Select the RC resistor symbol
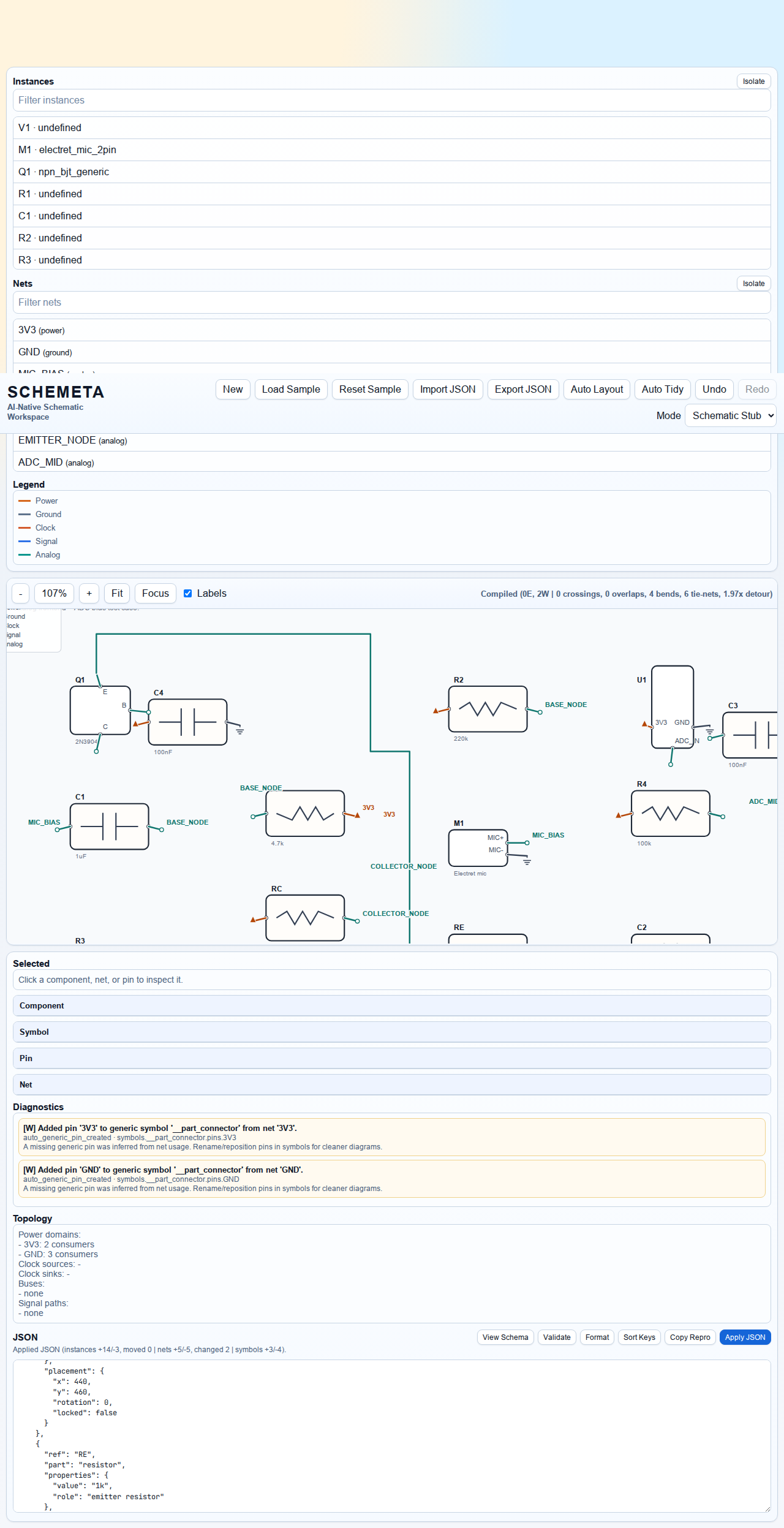This screenshot has width=784, height=1528. (304, 917)
